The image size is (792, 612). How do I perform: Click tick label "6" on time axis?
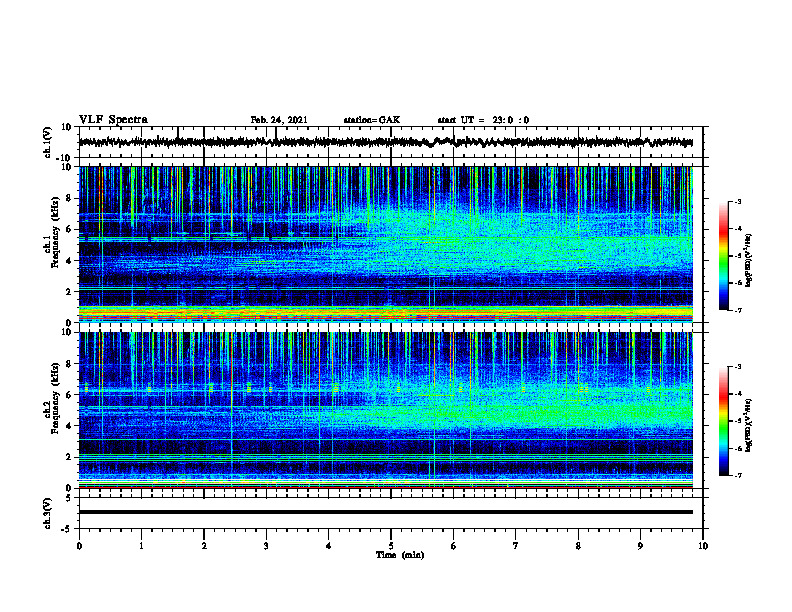[454, 546]
